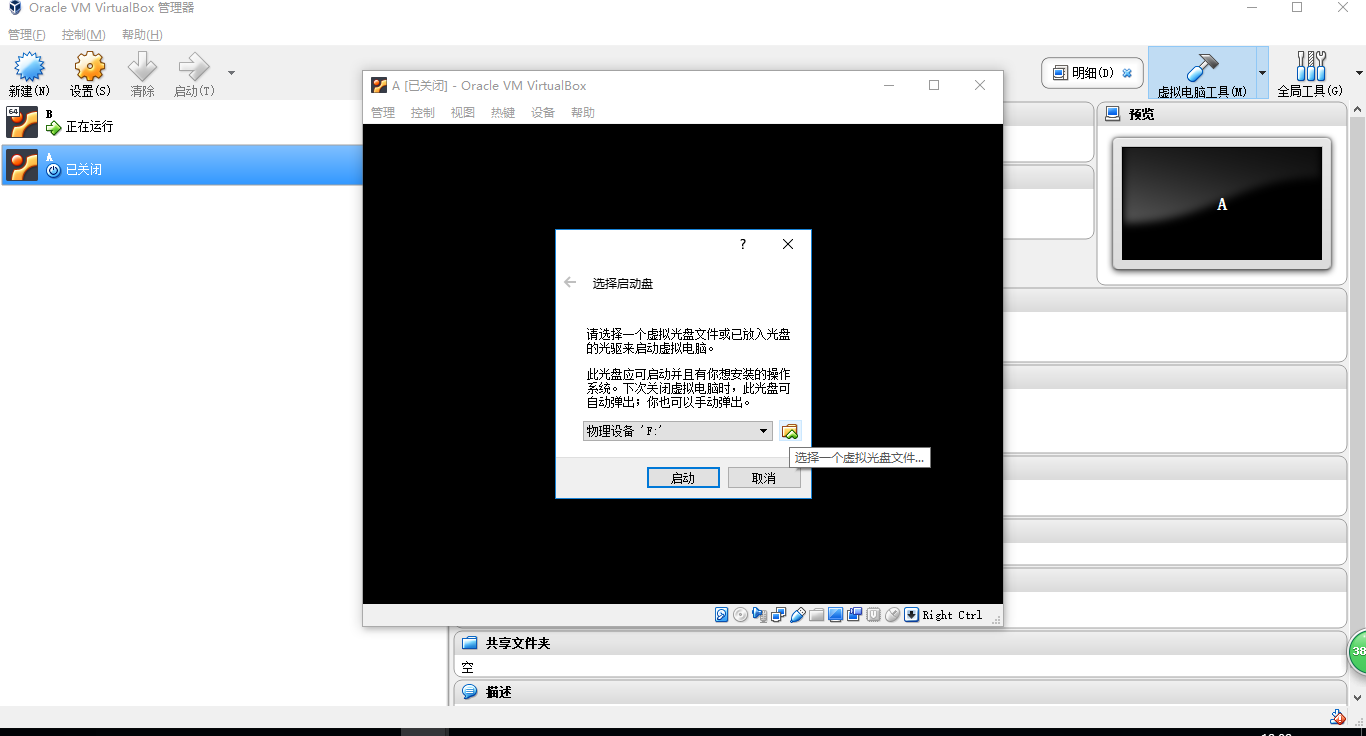Click the mouse integration status icon
Screen dimensions: 1366x736
click(892, 615)
